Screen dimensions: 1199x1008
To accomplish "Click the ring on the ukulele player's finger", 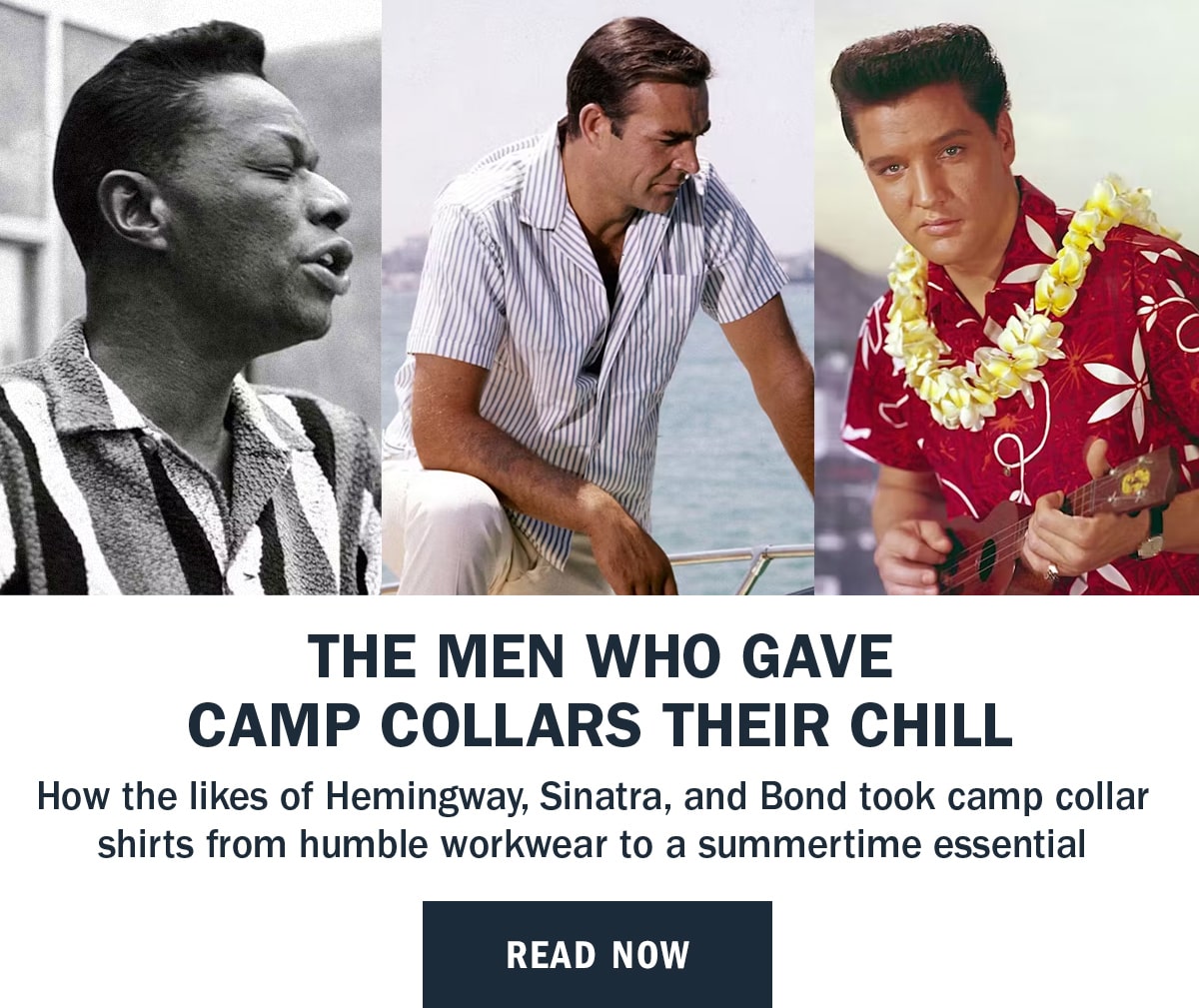I will tap(1053, 572).
